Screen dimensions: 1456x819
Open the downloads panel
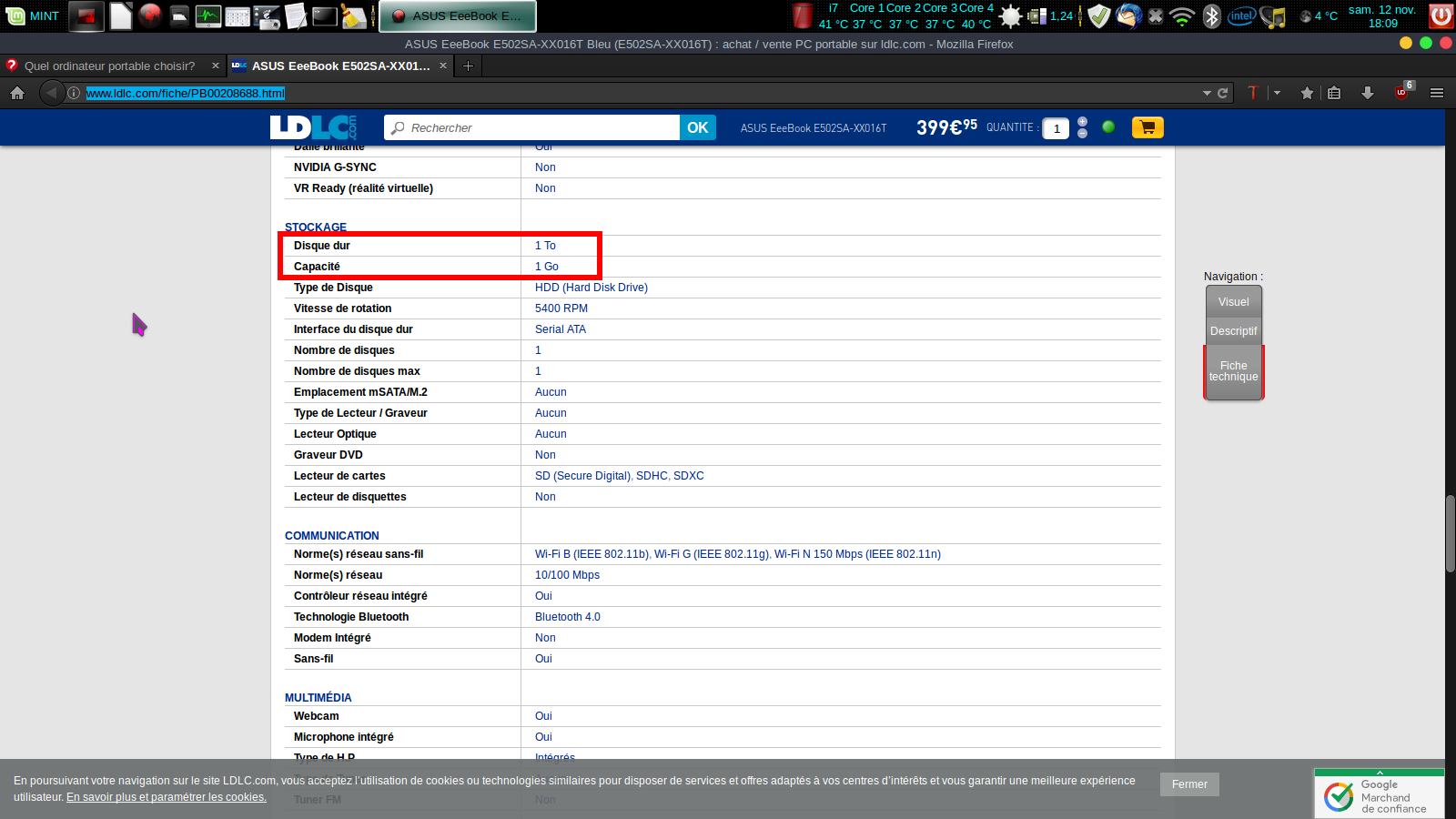pos(1367,93)
